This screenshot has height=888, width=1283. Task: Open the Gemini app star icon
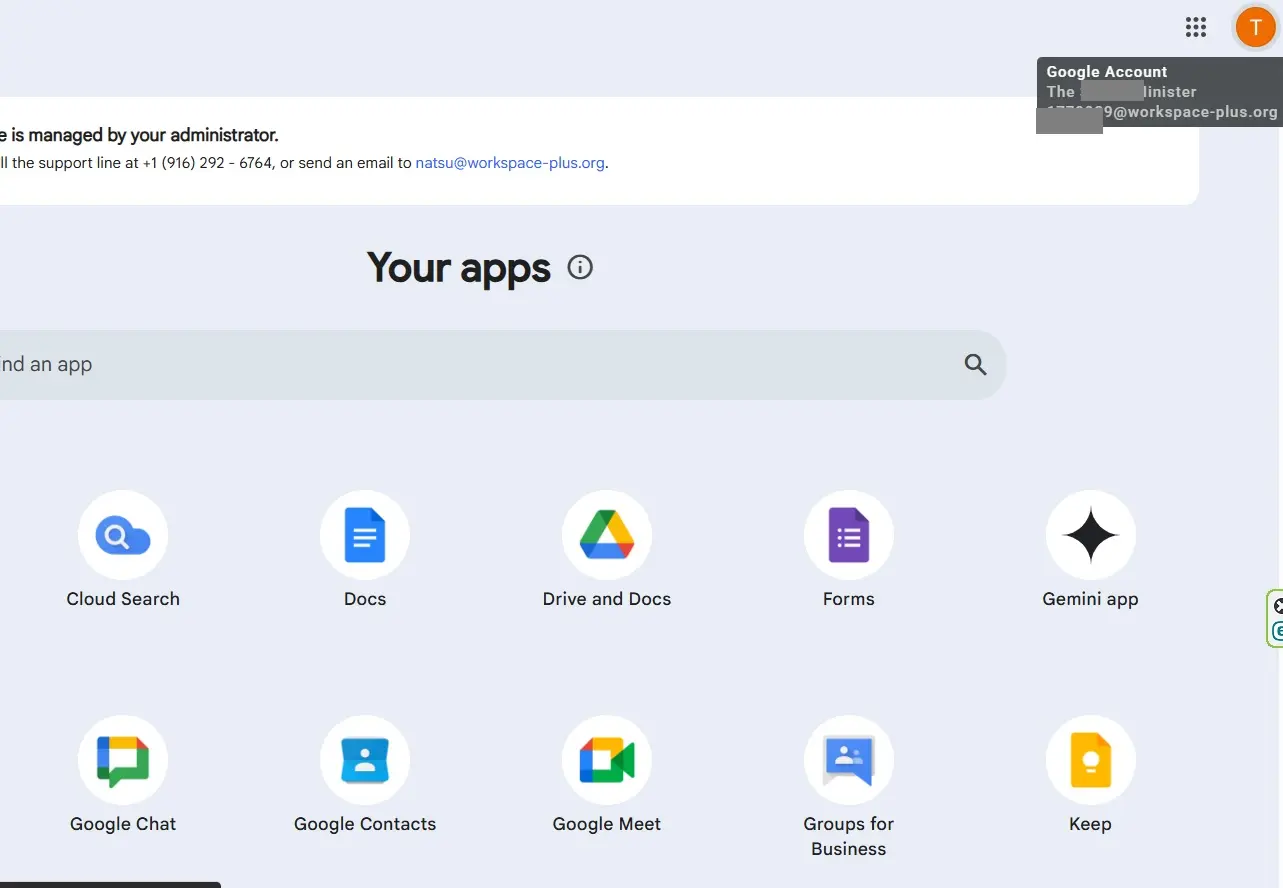[x=1091, y=535]
